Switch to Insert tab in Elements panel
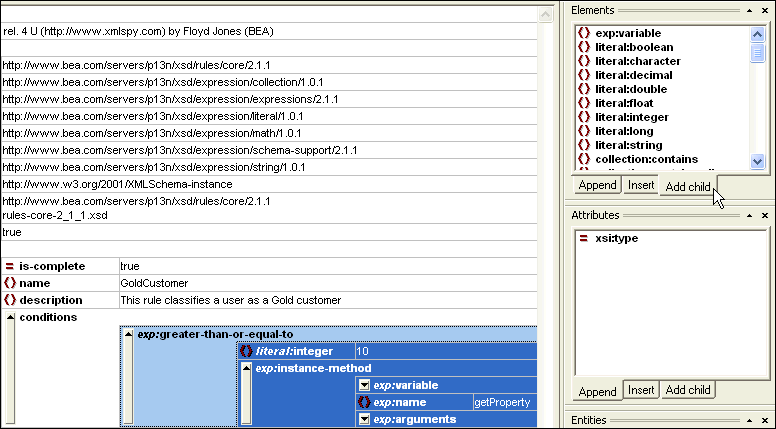Screen dimensions: 776x429 [641, 185]
